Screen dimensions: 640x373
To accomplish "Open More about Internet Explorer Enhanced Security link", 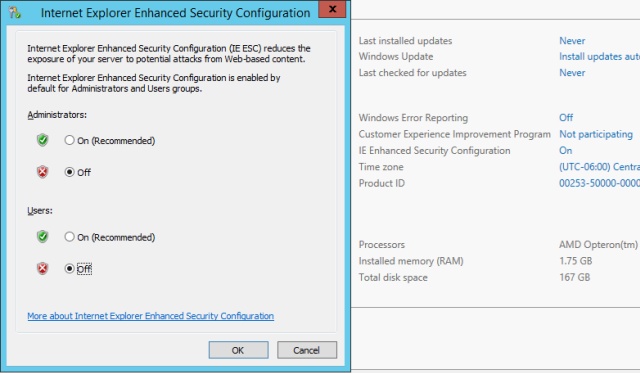I will (x=151, y=316).
